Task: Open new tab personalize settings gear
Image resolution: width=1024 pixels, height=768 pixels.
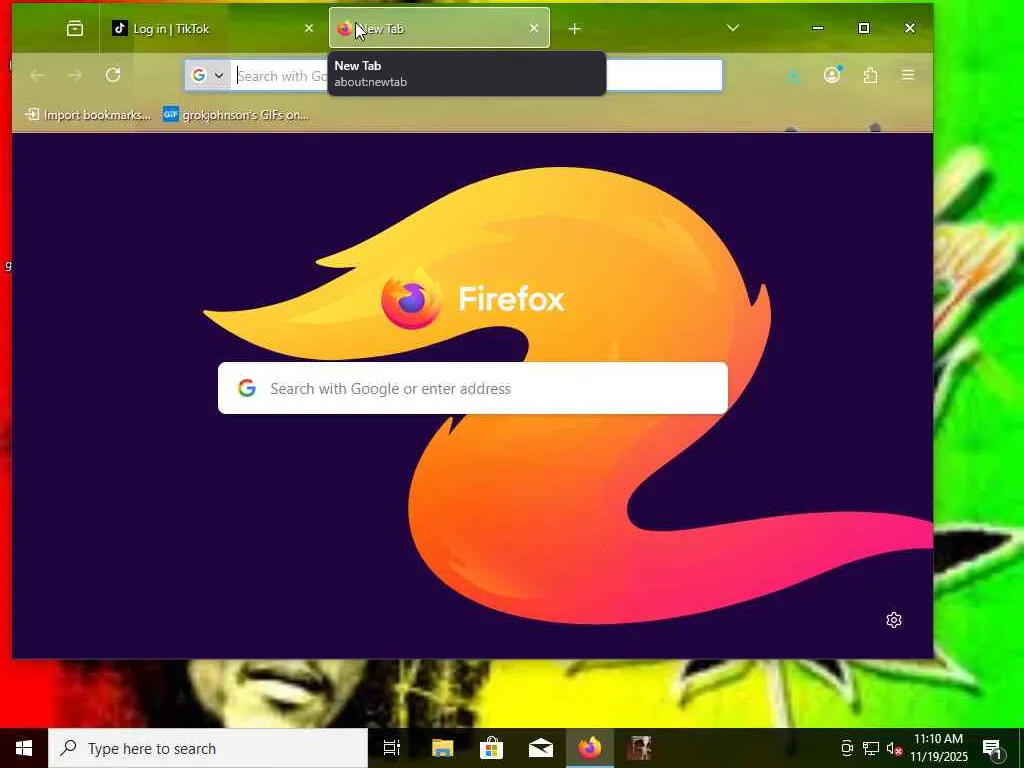Action: (x=893, y=620)
